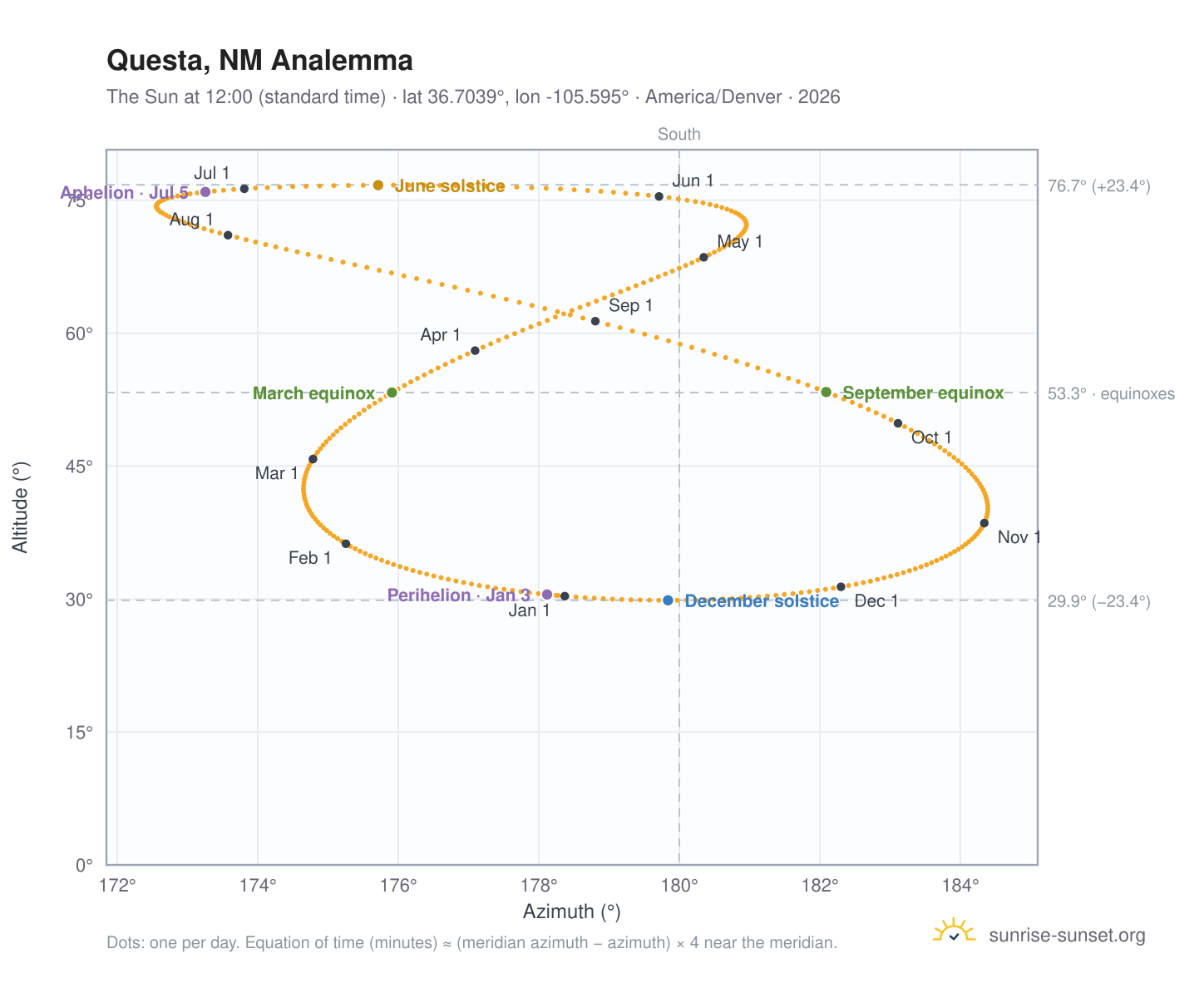This screenshot has width=1204, height=988.
Task: Click the Oct 1 date marker
Action: coord(898,423)
